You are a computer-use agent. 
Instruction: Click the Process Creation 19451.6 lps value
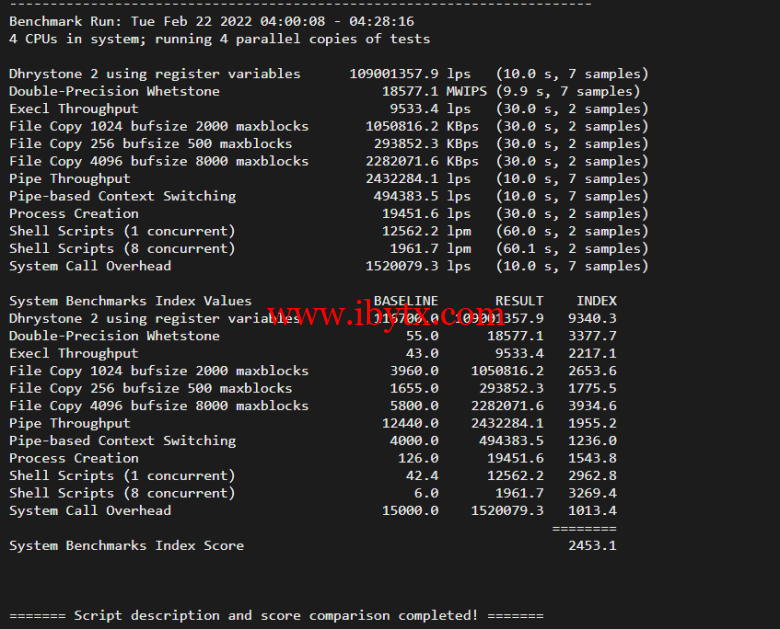click(x=410, y=213)
